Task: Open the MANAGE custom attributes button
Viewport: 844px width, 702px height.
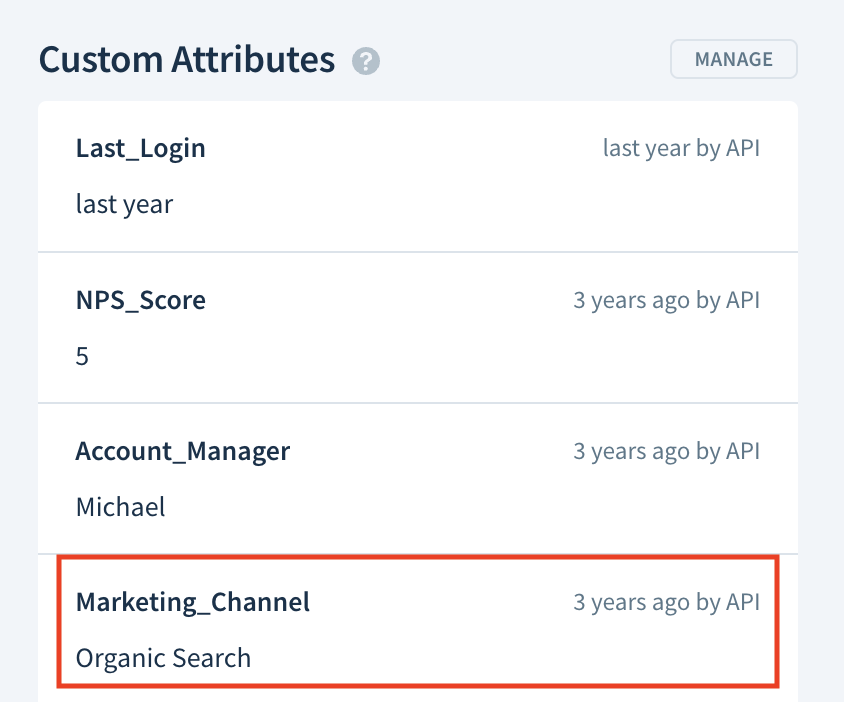Action: pos(734,59)
